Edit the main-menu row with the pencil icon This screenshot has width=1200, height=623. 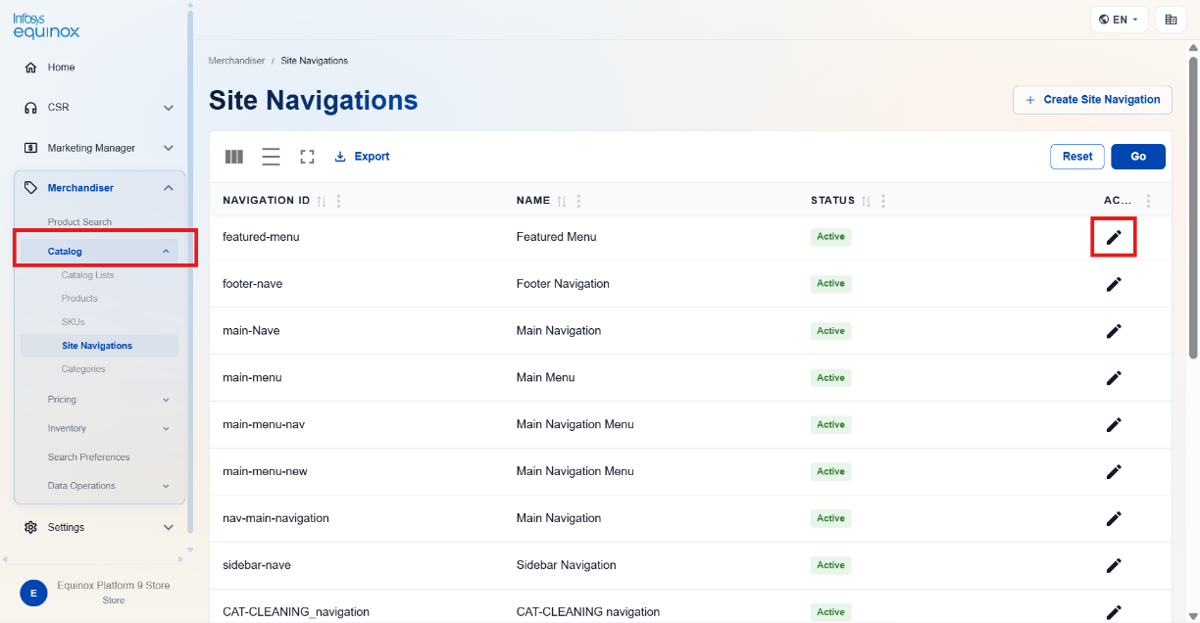click(x=1113, y=378)
